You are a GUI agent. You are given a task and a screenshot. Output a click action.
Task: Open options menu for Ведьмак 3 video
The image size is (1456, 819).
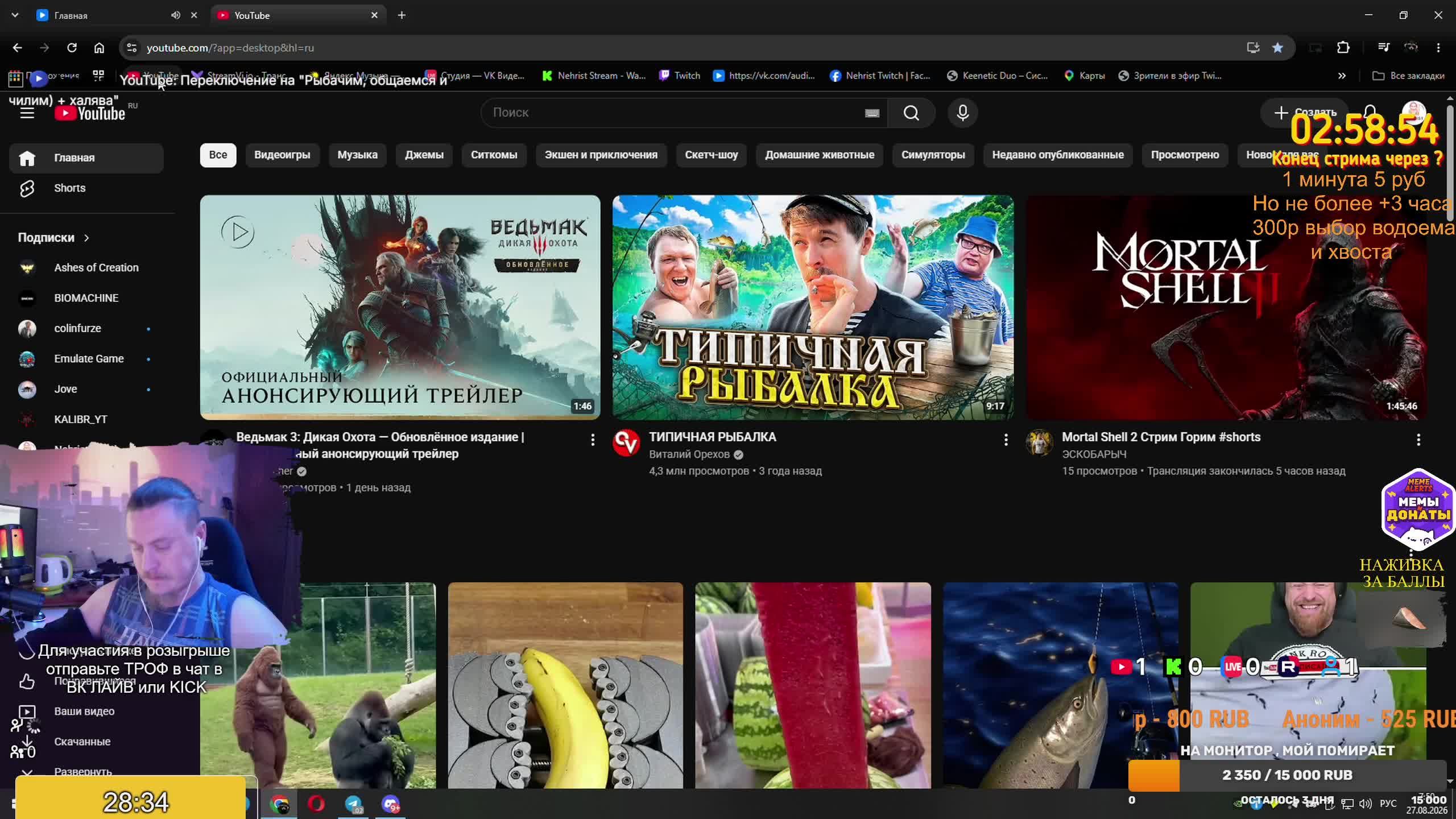(593, 440)
